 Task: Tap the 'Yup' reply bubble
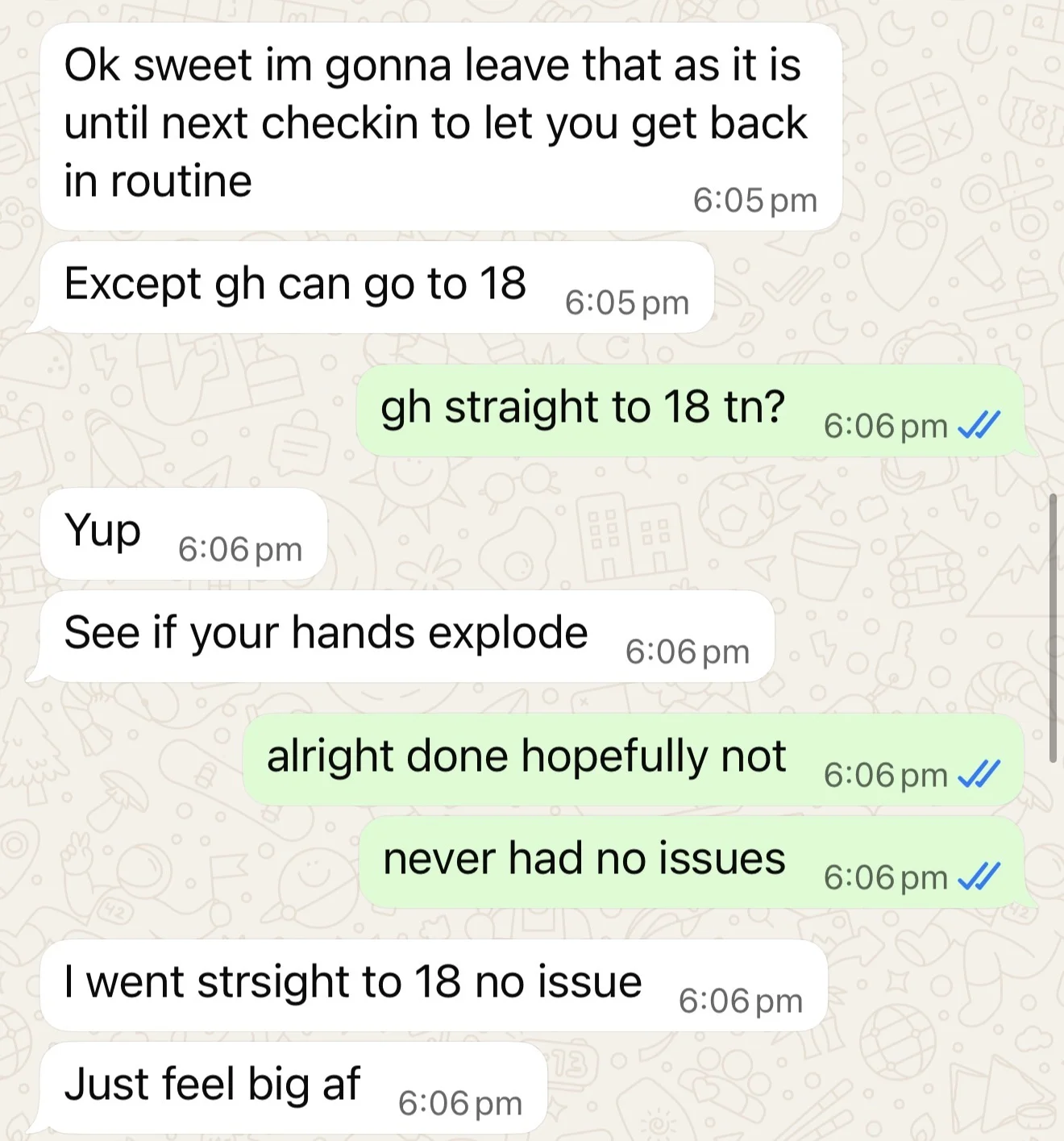(184, 534)
